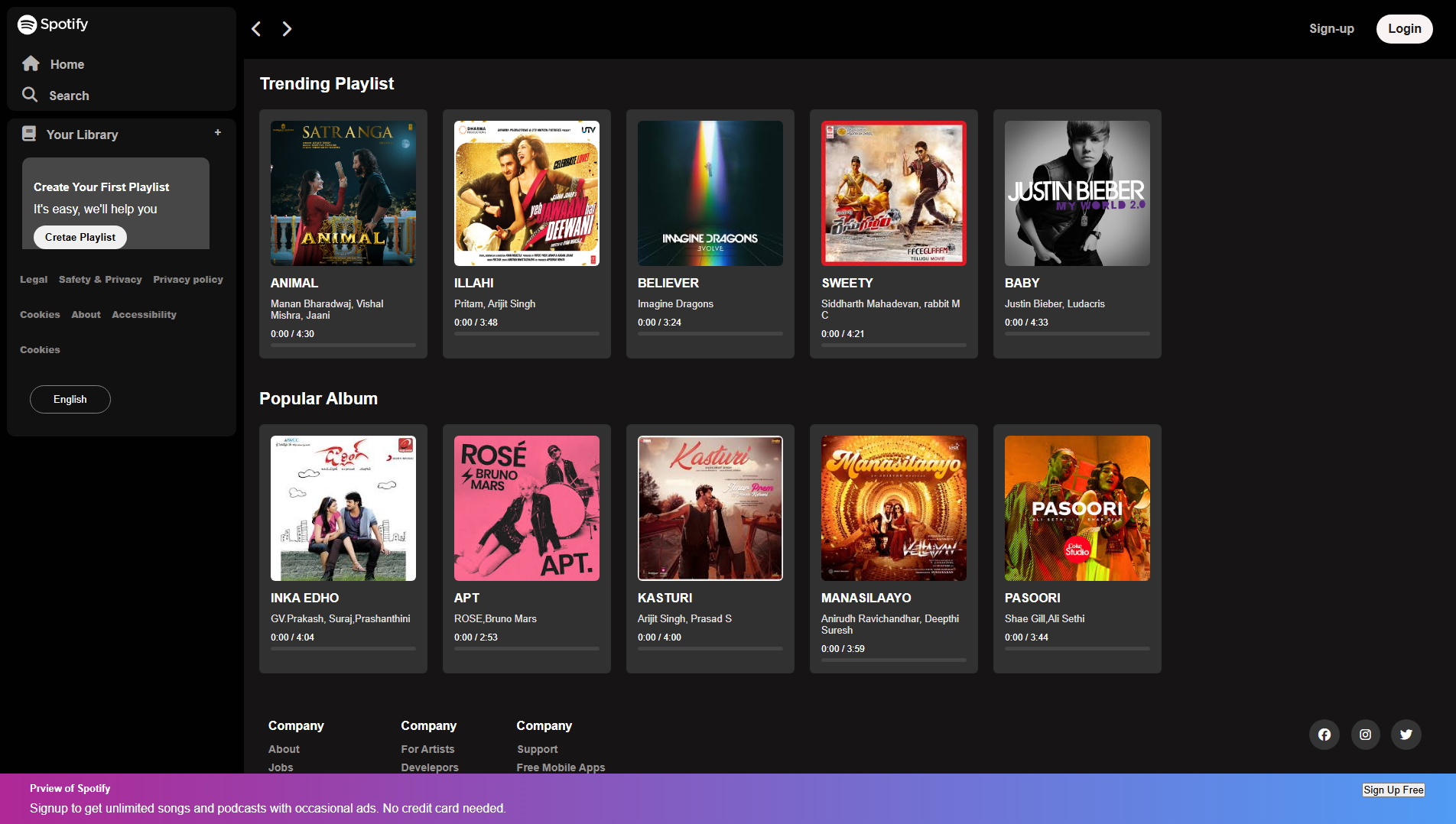Click Shae Gill,Ali Sethi artist text
Screen dimensions: 1456x824
1045,618
